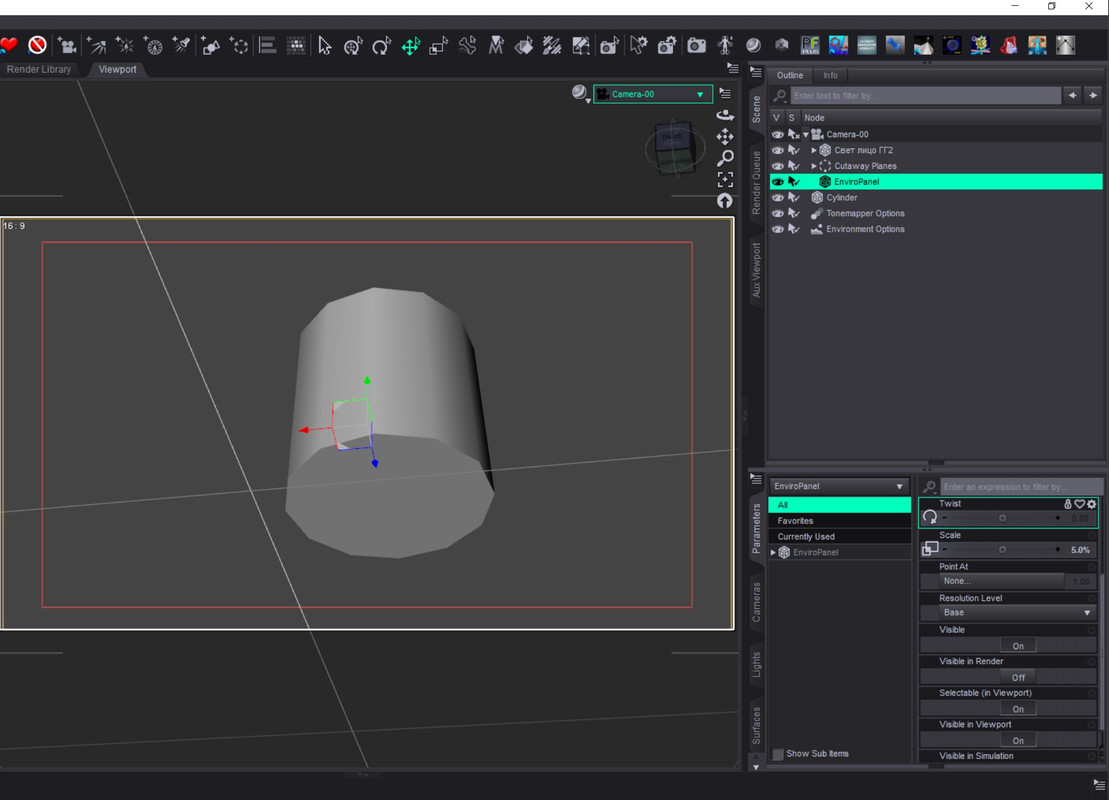This screenshot has height=800, width=1109.
Task: Click the Orbit camera viewport control
Action: tap(725, 115)
